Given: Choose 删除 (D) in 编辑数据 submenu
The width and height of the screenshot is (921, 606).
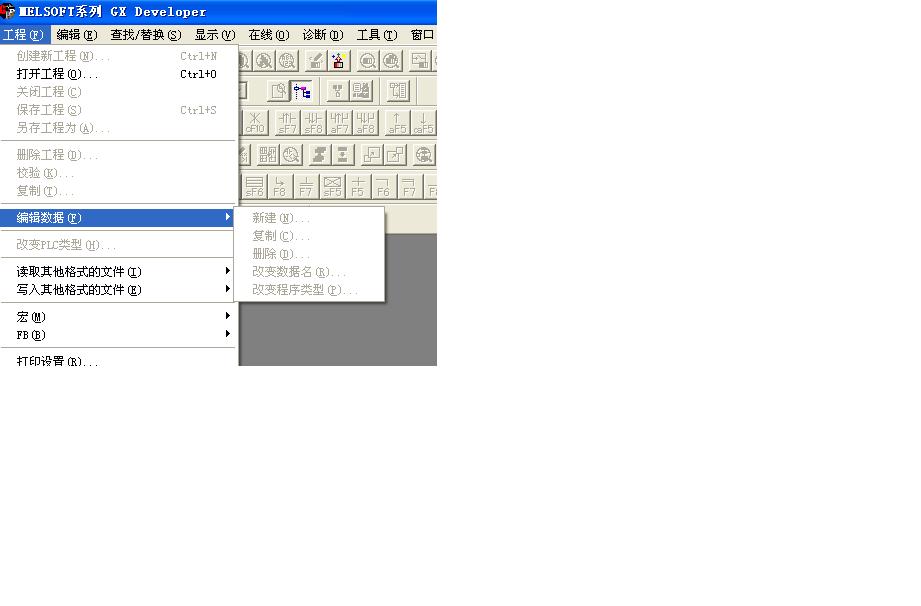Looking at the screenshot, I should tap(310, 254).
